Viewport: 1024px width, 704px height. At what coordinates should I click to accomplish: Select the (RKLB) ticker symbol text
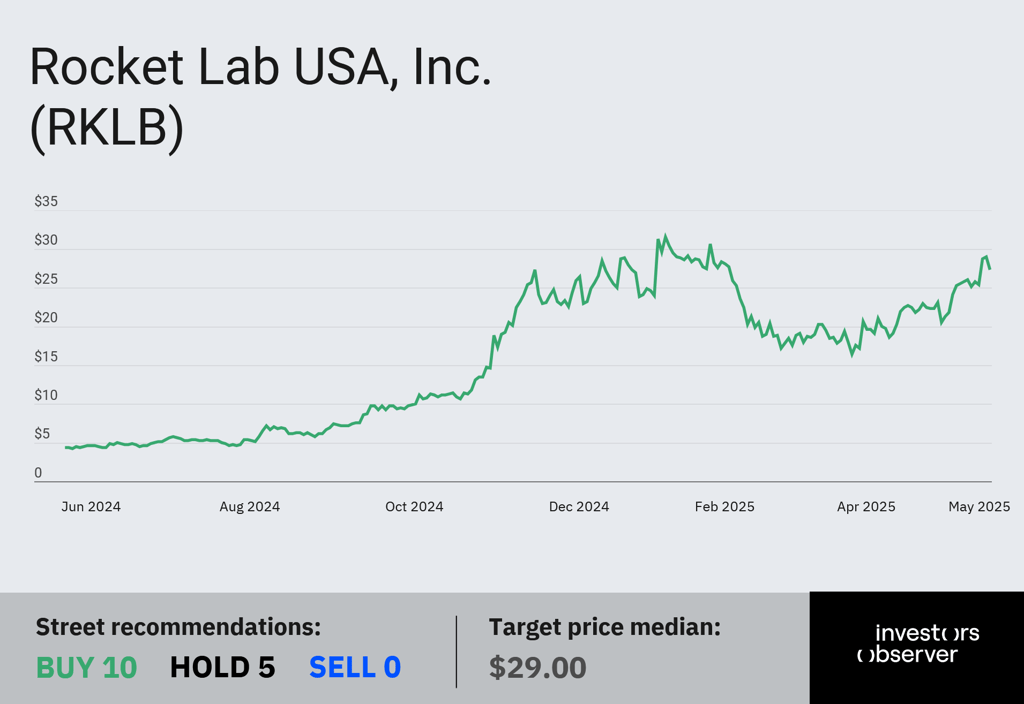tap(106, 127)
